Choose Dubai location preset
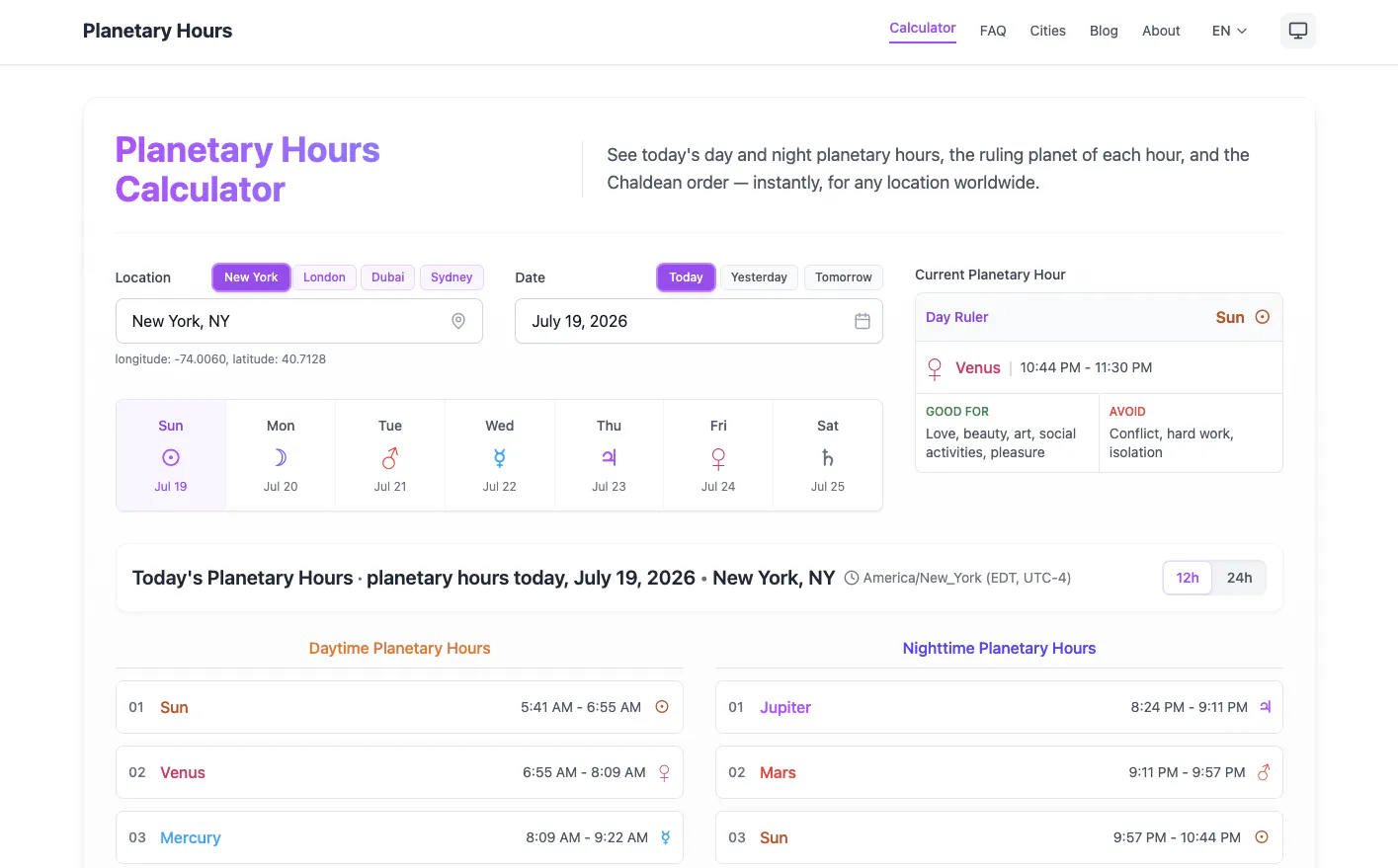This screenshot has width=1398, height=868. tap(387, 277)
